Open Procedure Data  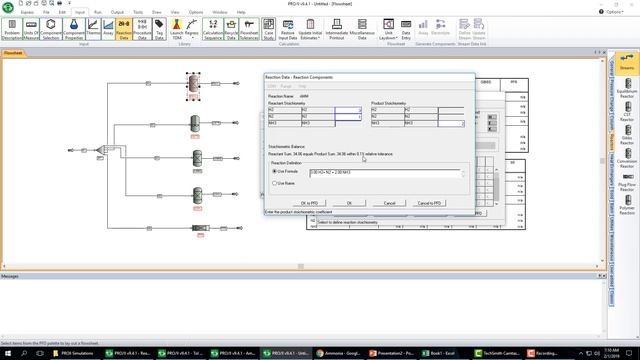pyautogui.click(x=142, y=29)
